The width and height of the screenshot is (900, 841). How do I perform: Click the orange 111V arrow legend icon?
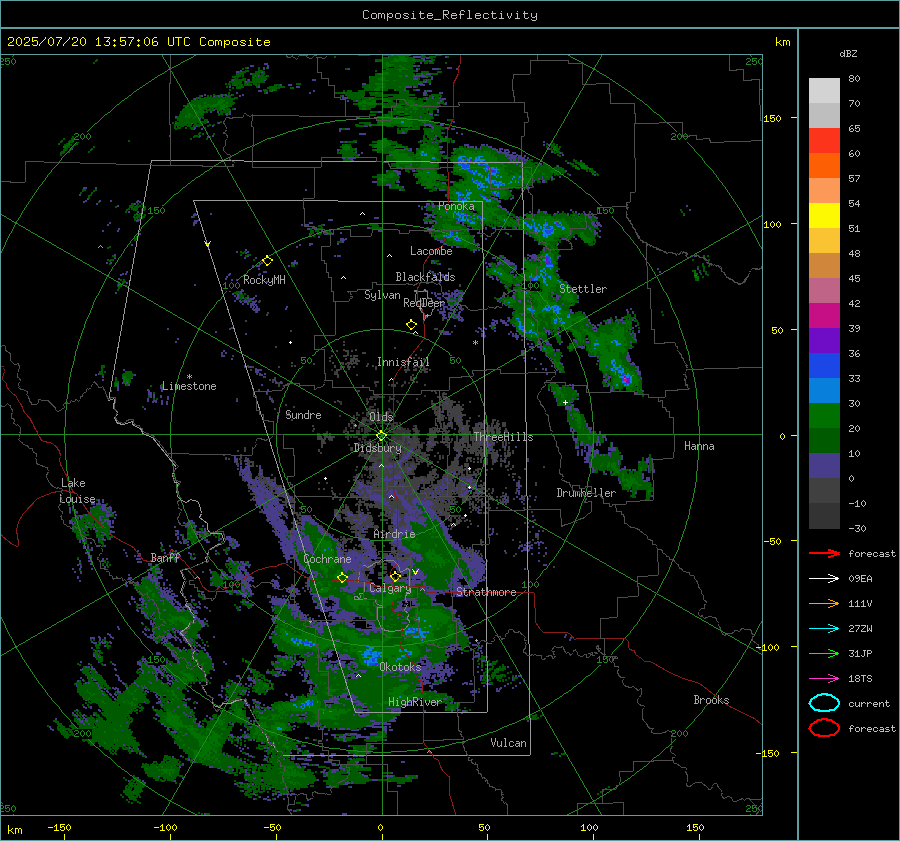tap(824, 603)
